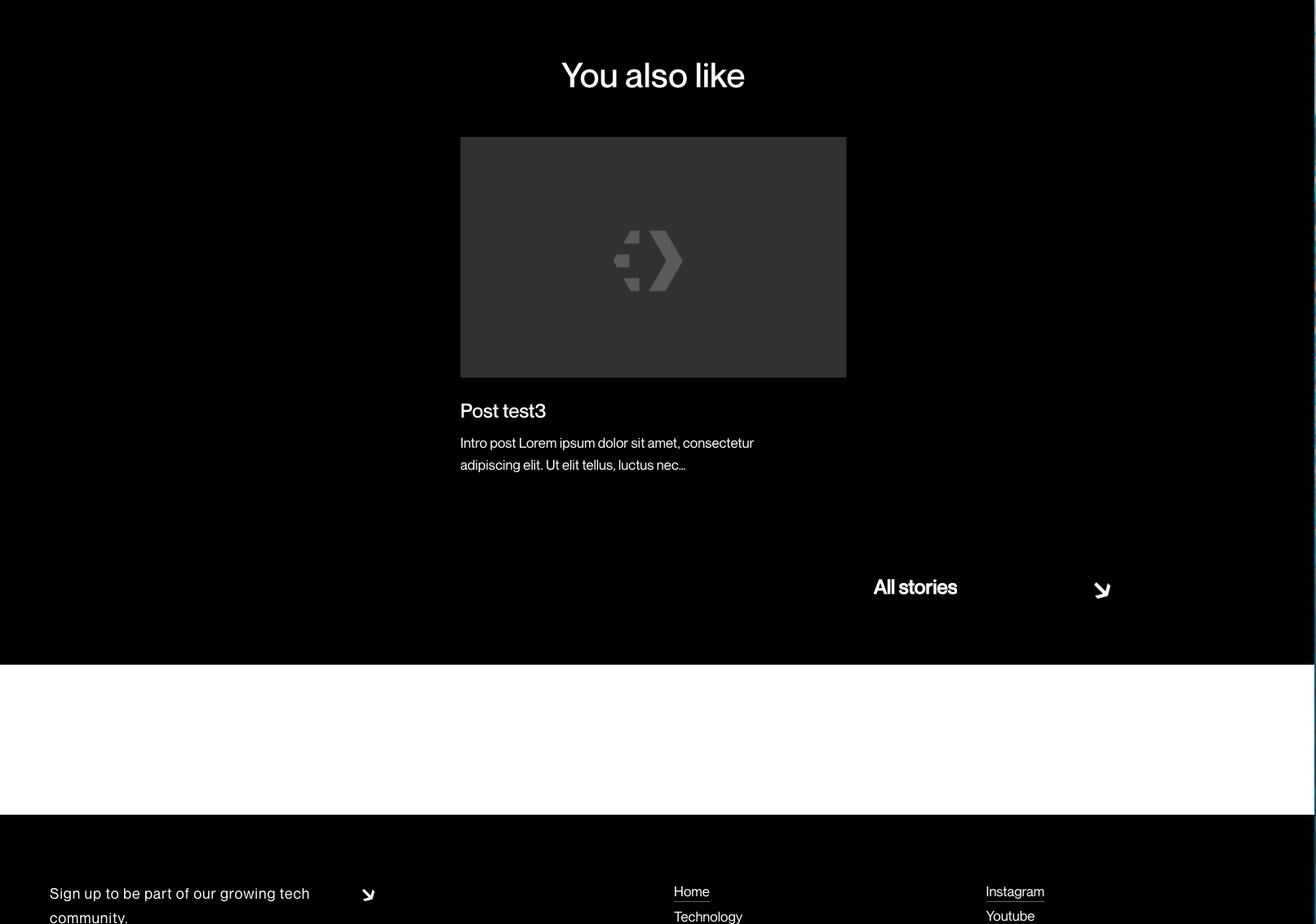This screenshot has height=924, width=1316.
Task: Visit the Youtube footer link
Action: point(1009,916)
